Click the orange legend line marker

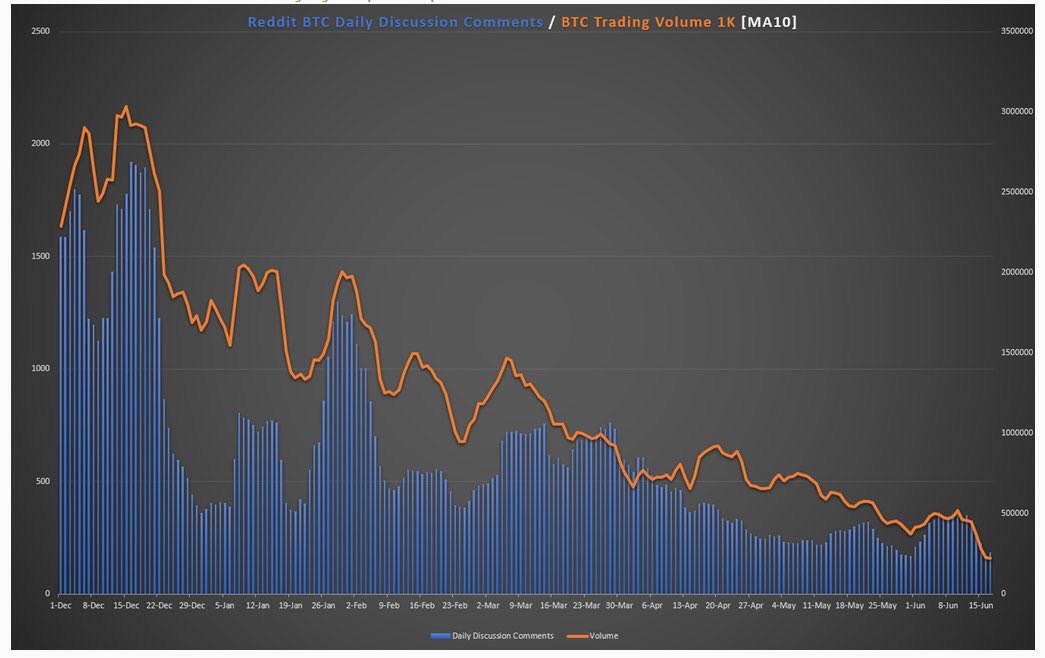click(577, 636)
